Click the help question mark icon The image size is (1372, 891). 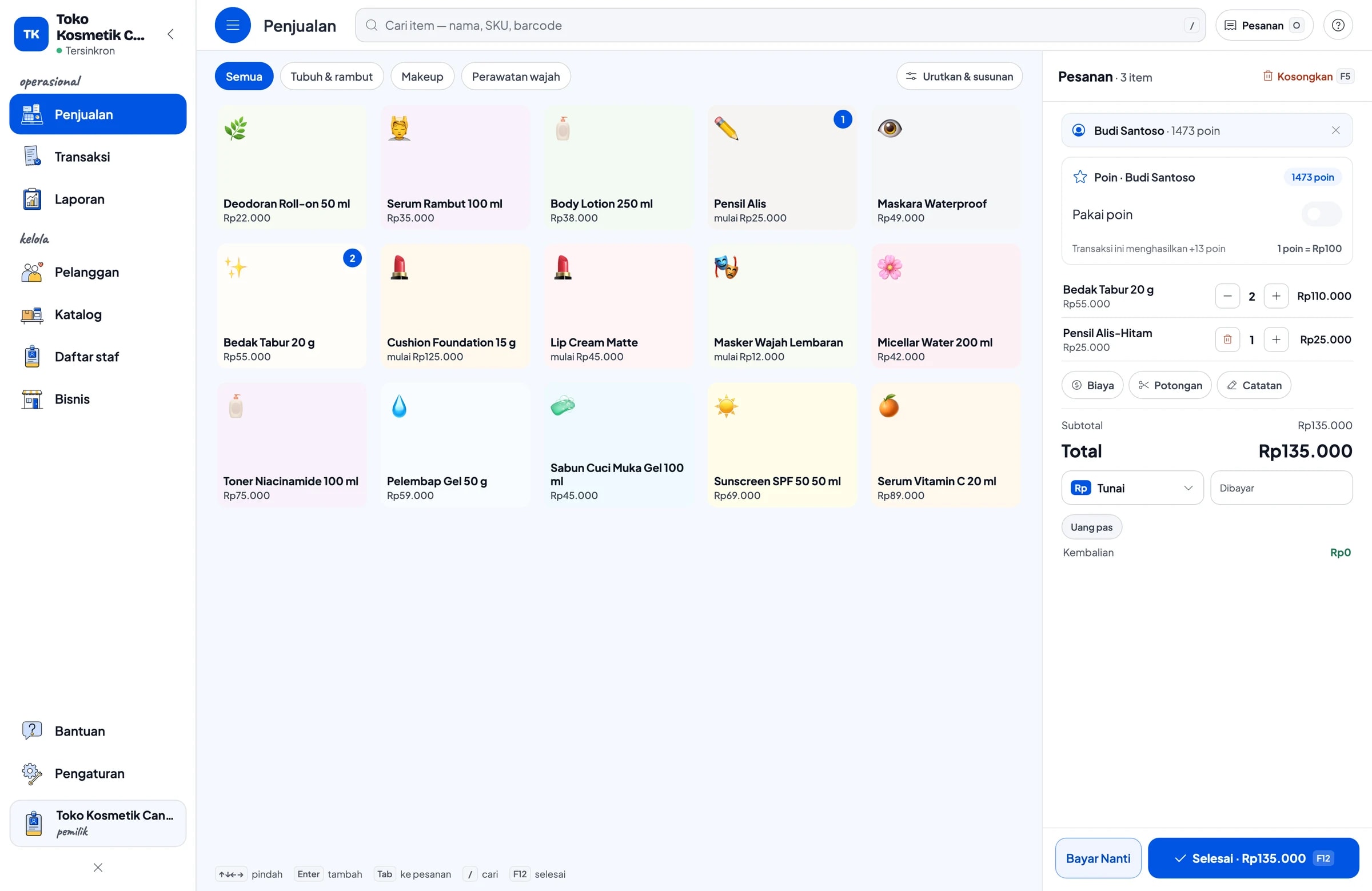pyautogui.click(x=1338, y=25)
